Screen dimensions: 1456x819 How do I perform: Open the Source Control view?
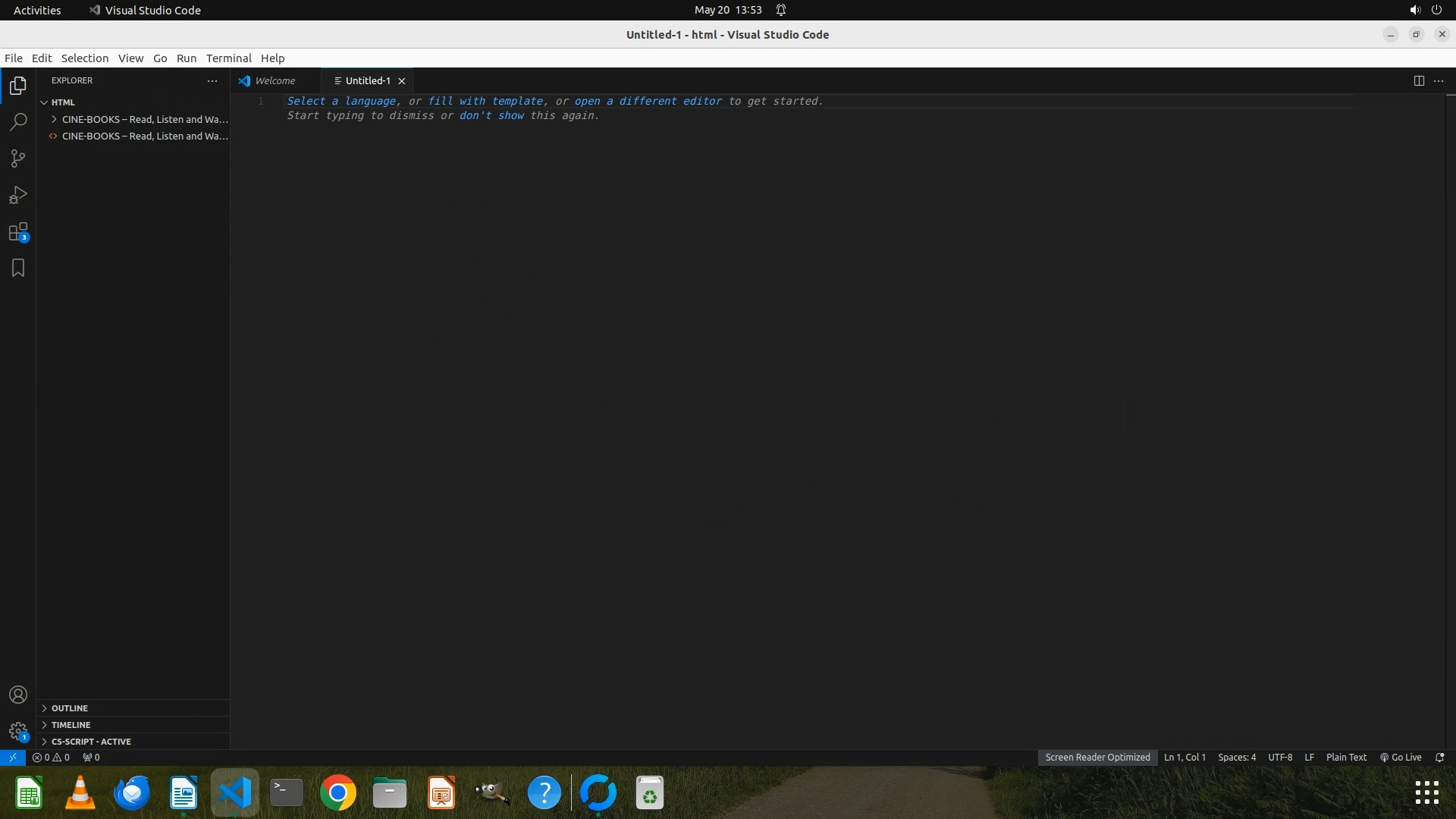coord(18,158)
